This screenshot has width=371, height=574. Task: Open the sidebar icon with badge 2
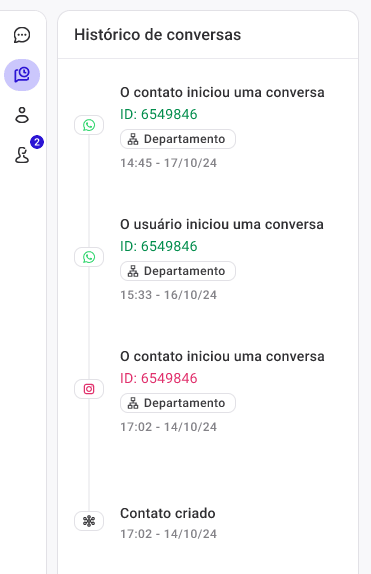[x=22, y=154]
